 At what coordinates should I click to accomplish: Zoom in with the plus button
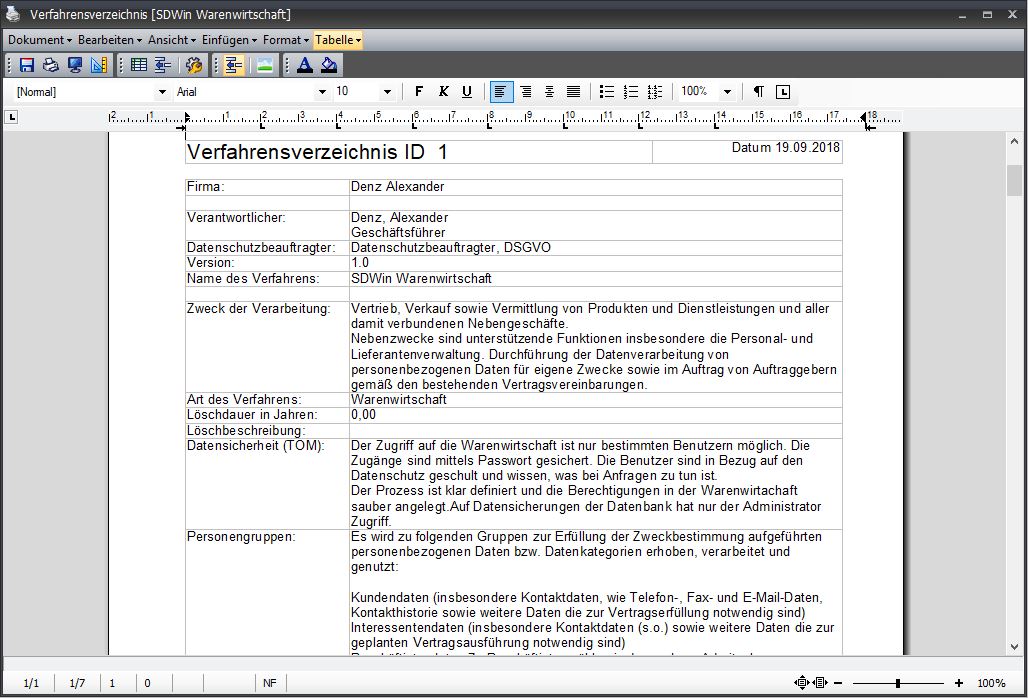point(959,683)
